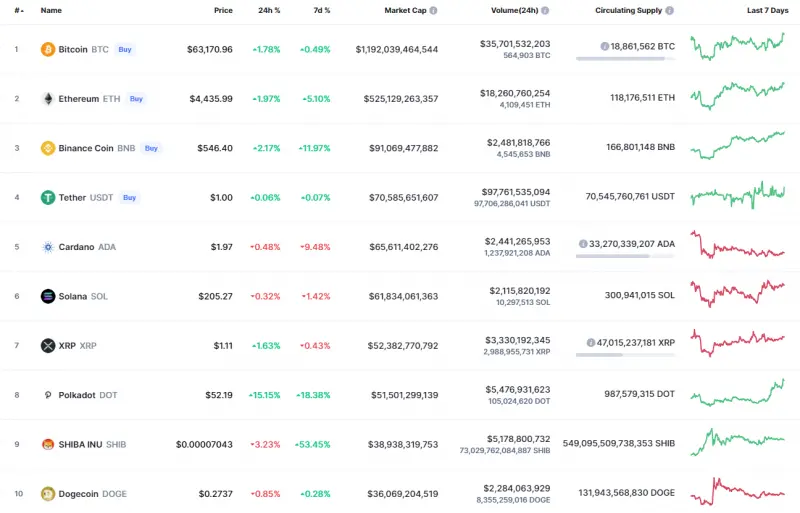Screen dimensions: 800x513
Task: Sort by the 24h % column header
Action: 269,10
